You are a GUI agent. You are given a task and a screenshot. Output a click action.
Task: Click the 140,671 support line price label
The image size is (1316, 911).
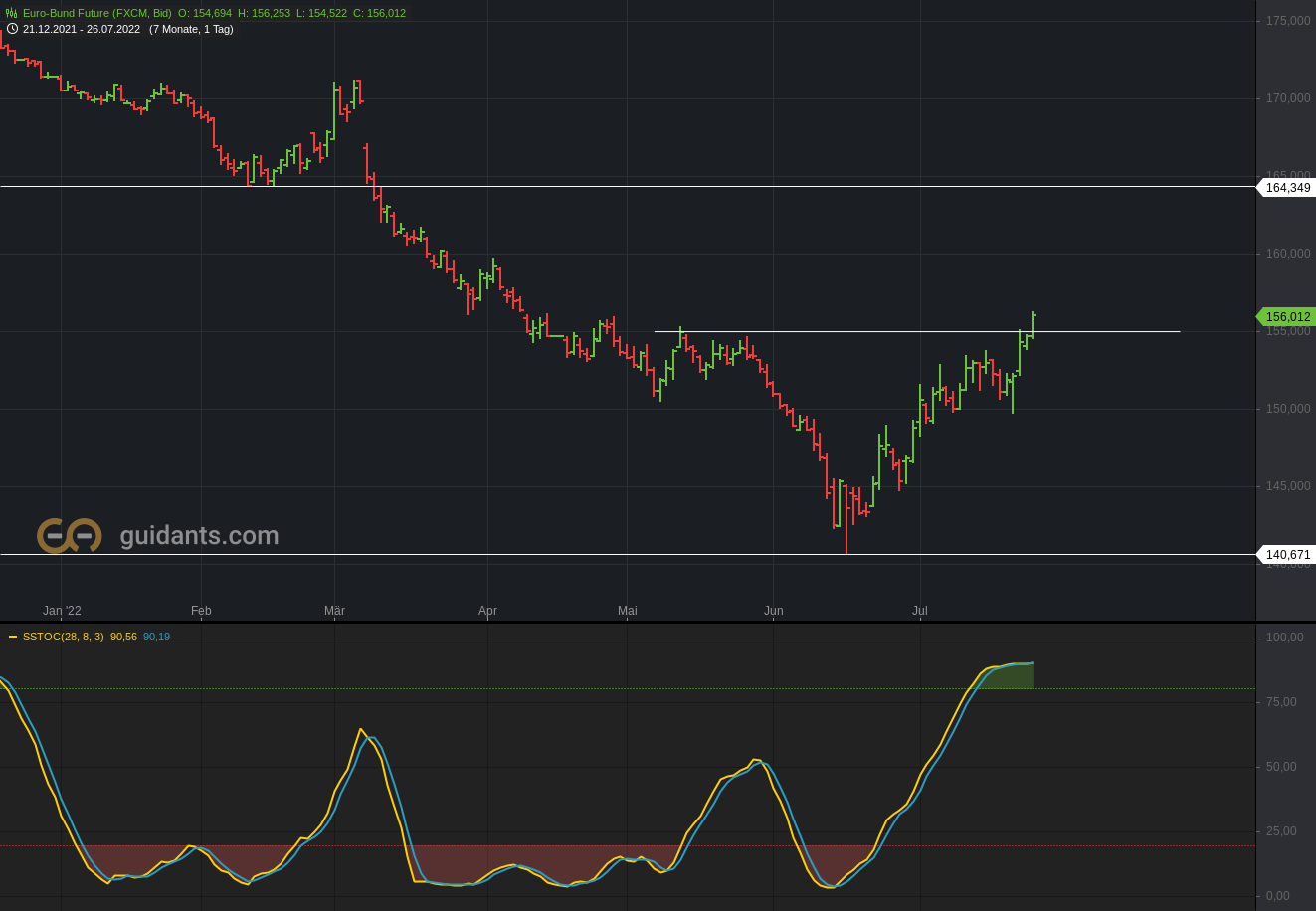(1287, 554)
